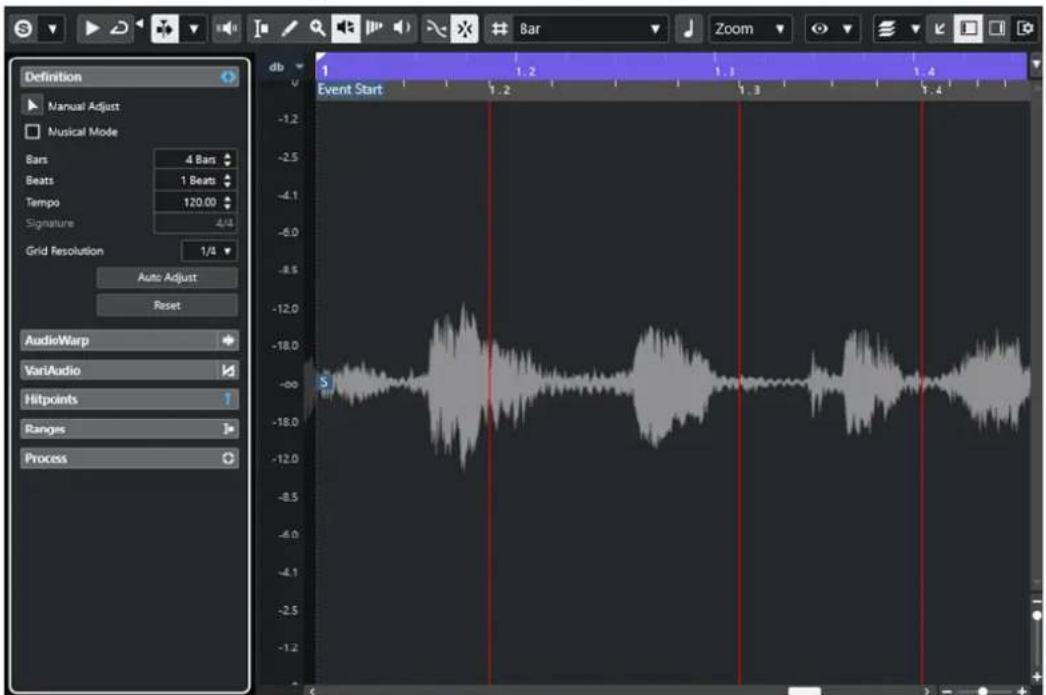1046x695 pixels.
Task: Click the scroll left arrow under the waveform
Action: tap(312, 690)
